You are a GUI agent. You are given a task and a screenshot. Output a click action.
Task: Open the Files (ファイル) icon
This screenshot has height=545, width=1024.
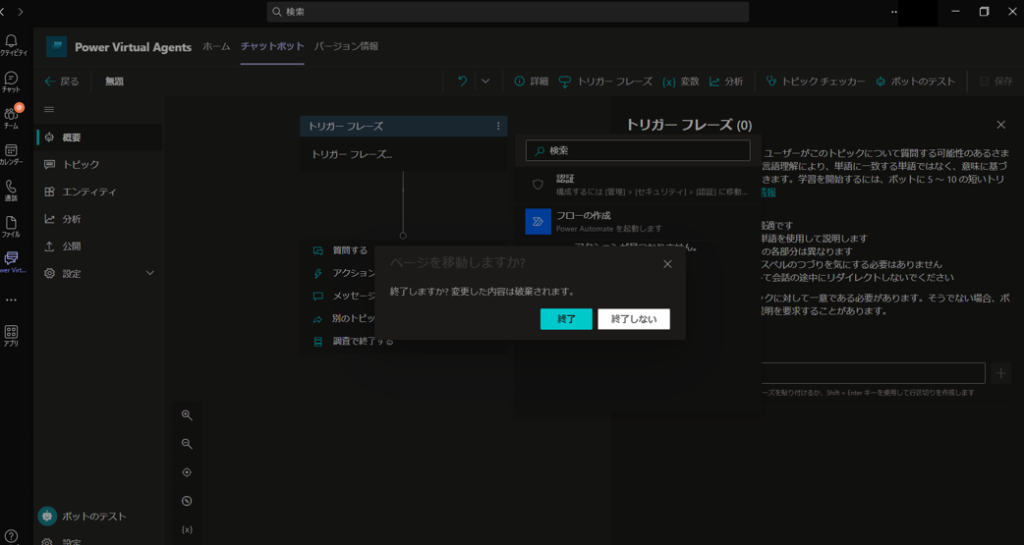click(11, 226)
